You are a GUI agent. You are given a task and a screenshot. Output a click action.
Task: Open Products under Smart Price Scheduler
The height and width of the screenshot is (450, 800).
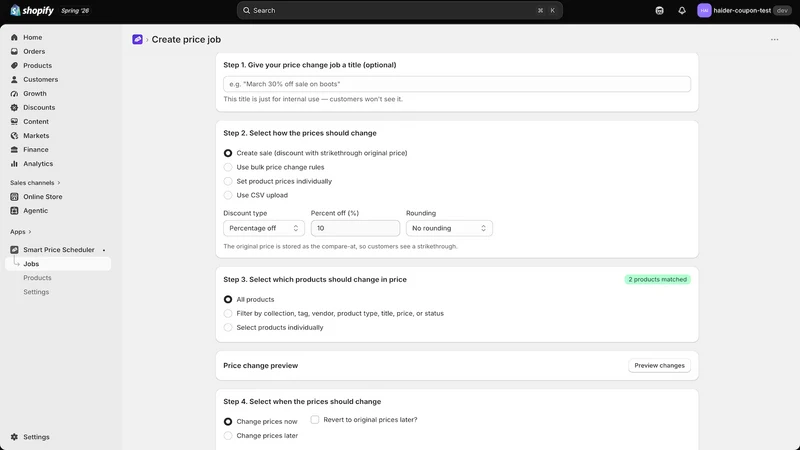(37, 278)
